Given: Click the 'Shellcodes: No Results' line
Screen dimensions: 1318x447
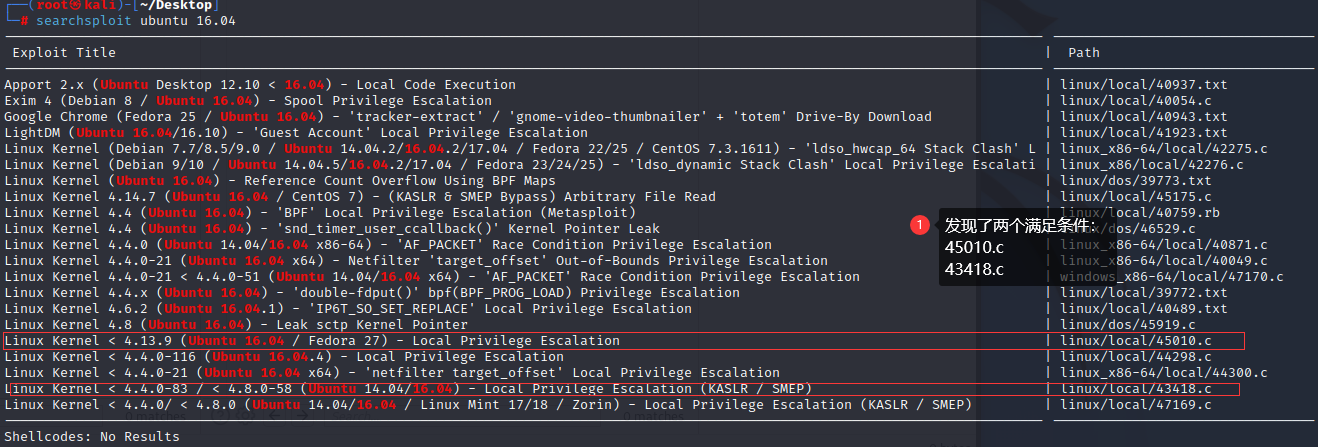Looking at the screenshot, I should [x=92, y=437].
